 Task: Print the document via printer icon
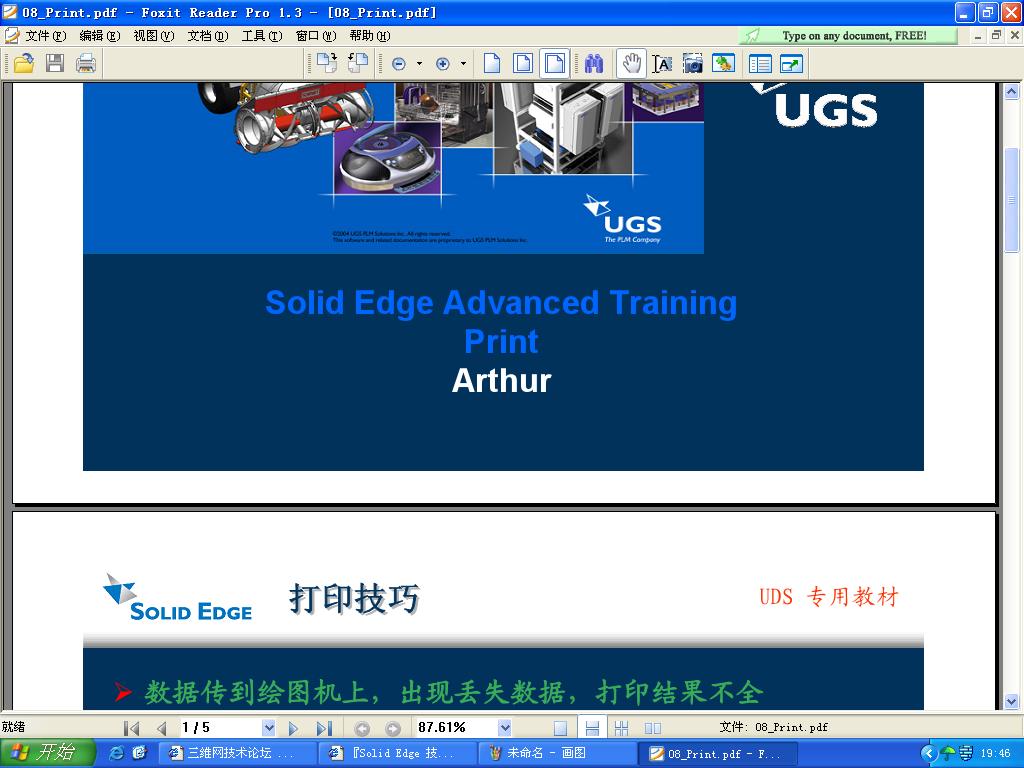pos(86,63)
